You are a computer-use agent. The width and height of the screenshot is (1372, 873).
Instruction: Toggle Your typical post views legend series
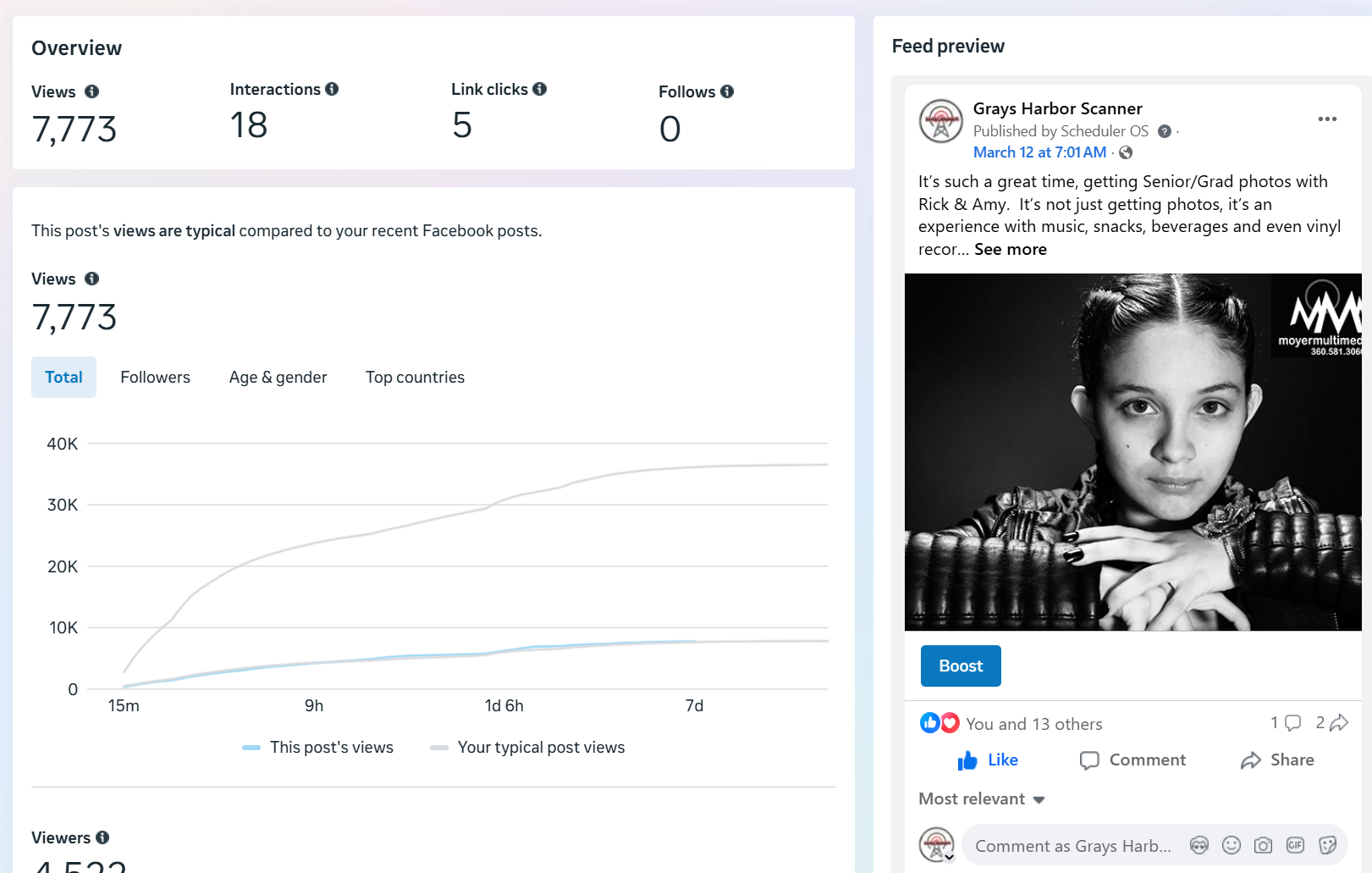click(x=528, y=748)
